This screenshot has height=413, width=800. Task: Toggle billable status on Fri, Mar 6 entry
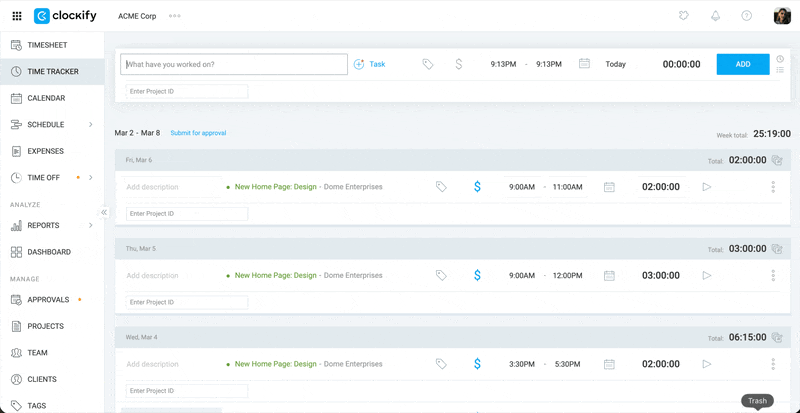click(x=477, y=187)
